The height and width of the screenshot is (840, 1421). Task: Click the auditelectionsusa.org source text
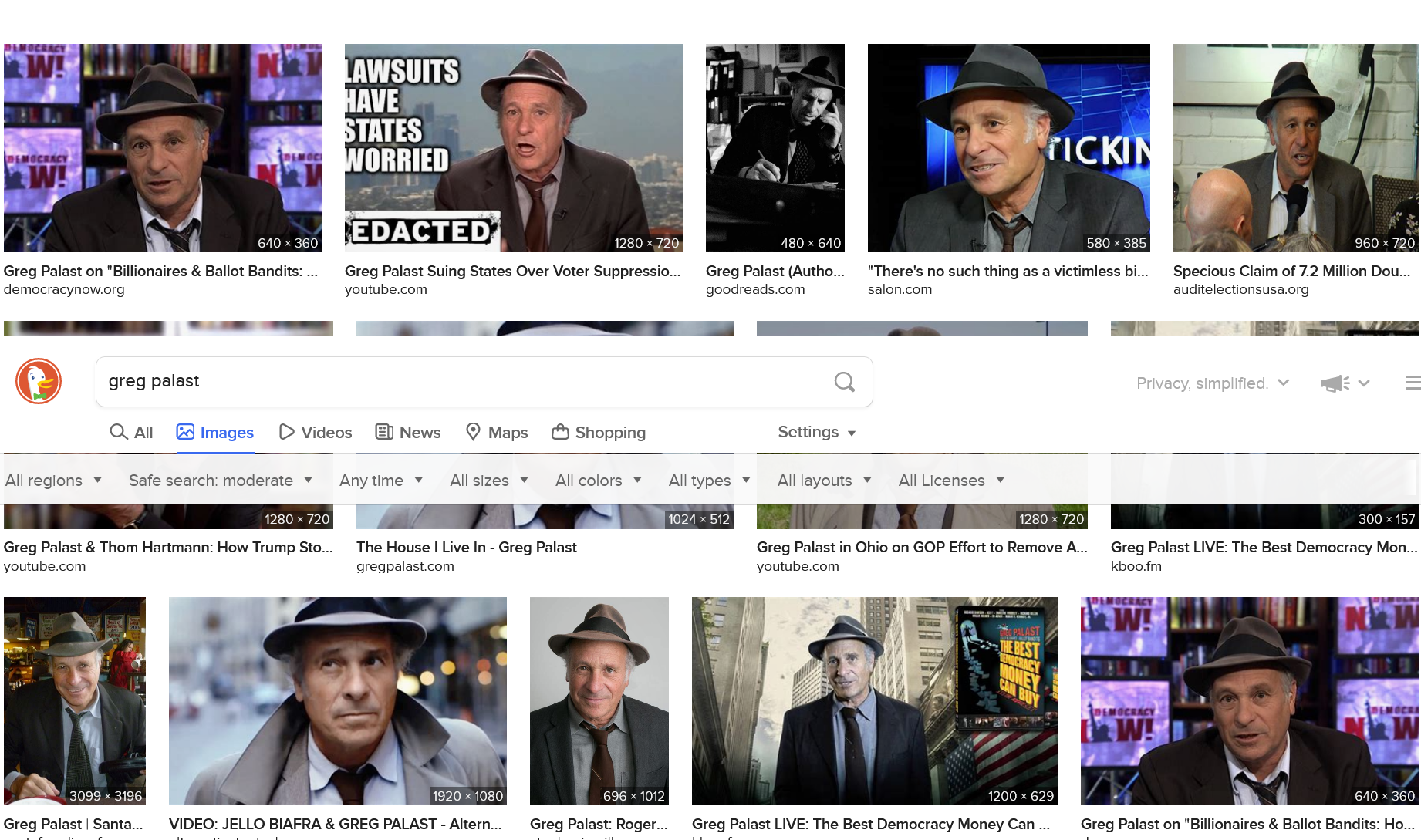coord(1241,289)
